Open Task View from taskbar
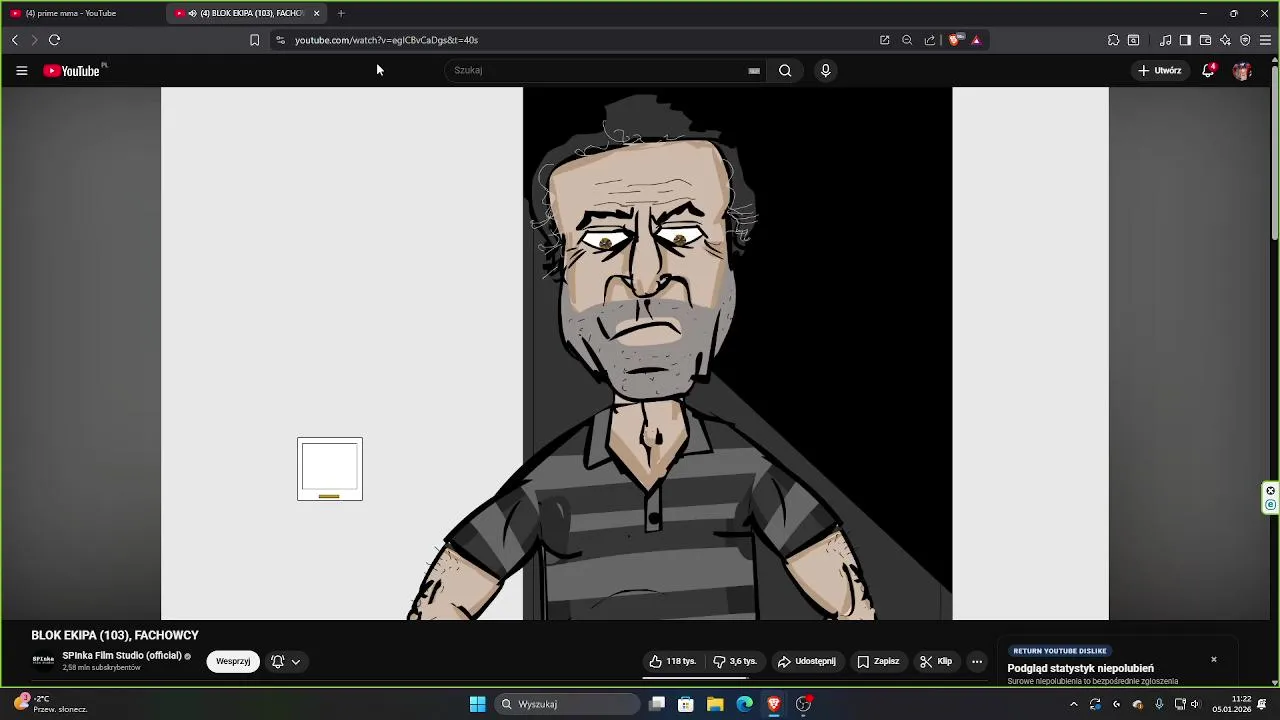This screenshot has height=720, width=1280. (657, 704)
